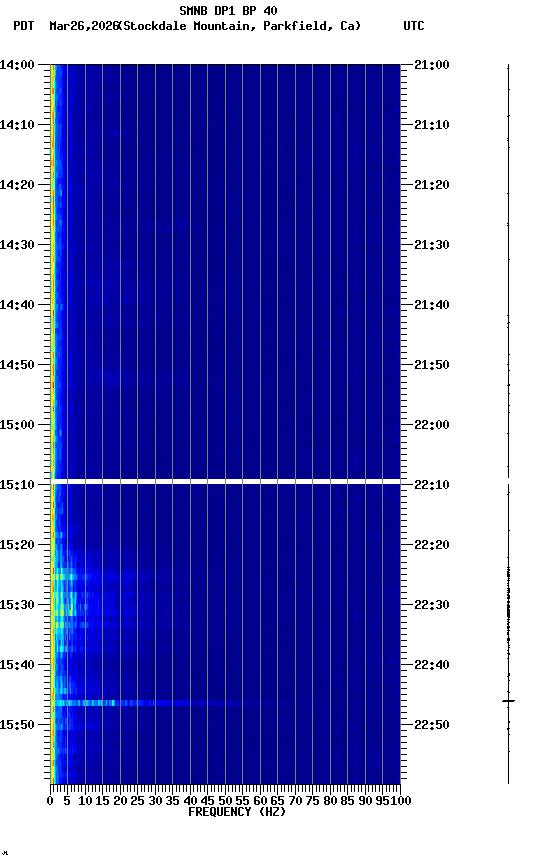Click the seismogram spike near 22:46 UTC
The width and height of the screenshot is (552, 864).
click(x=508, y=701)
